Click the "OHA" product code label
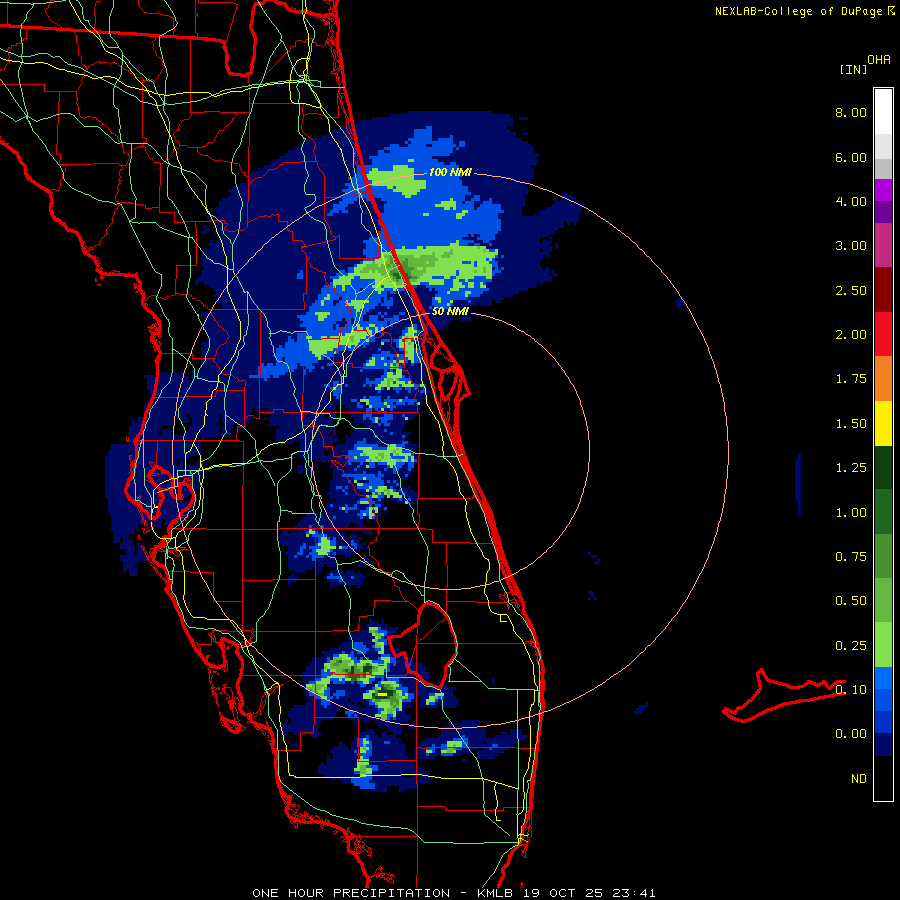Screen dimensions: 900x900 pos(879,60)
